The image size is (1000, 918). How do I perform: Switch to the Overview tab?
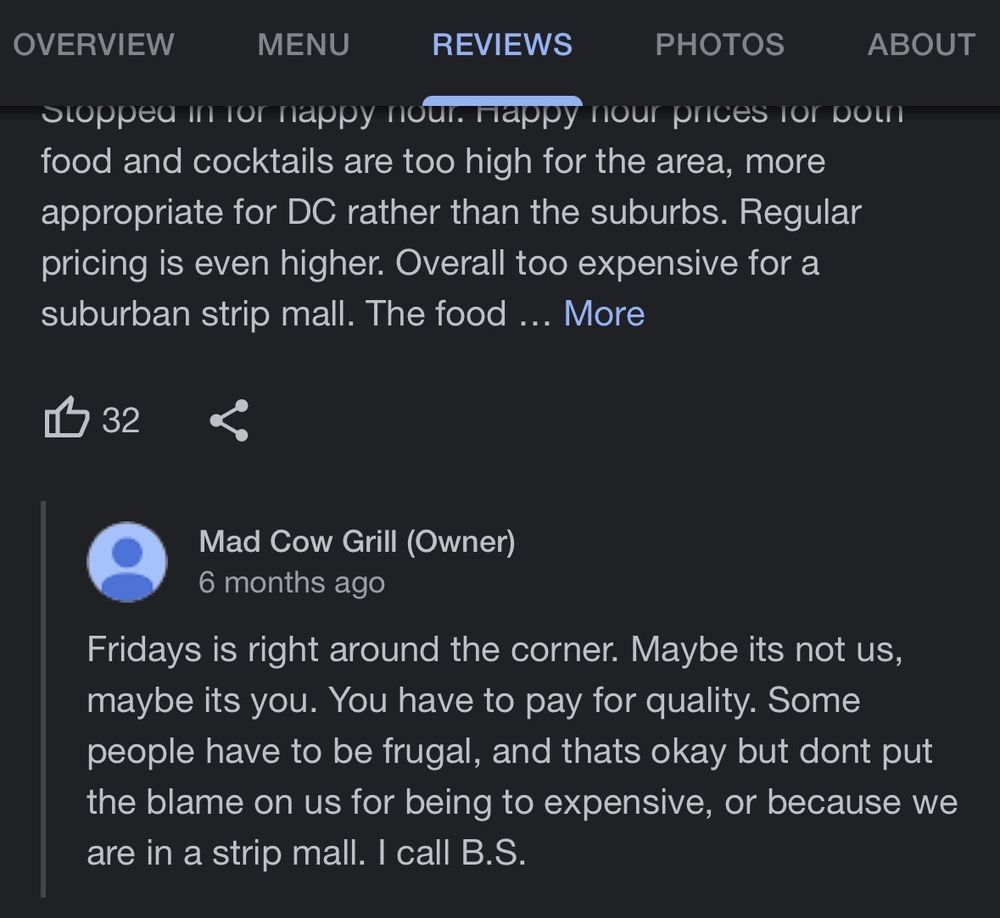pos(93,45)
